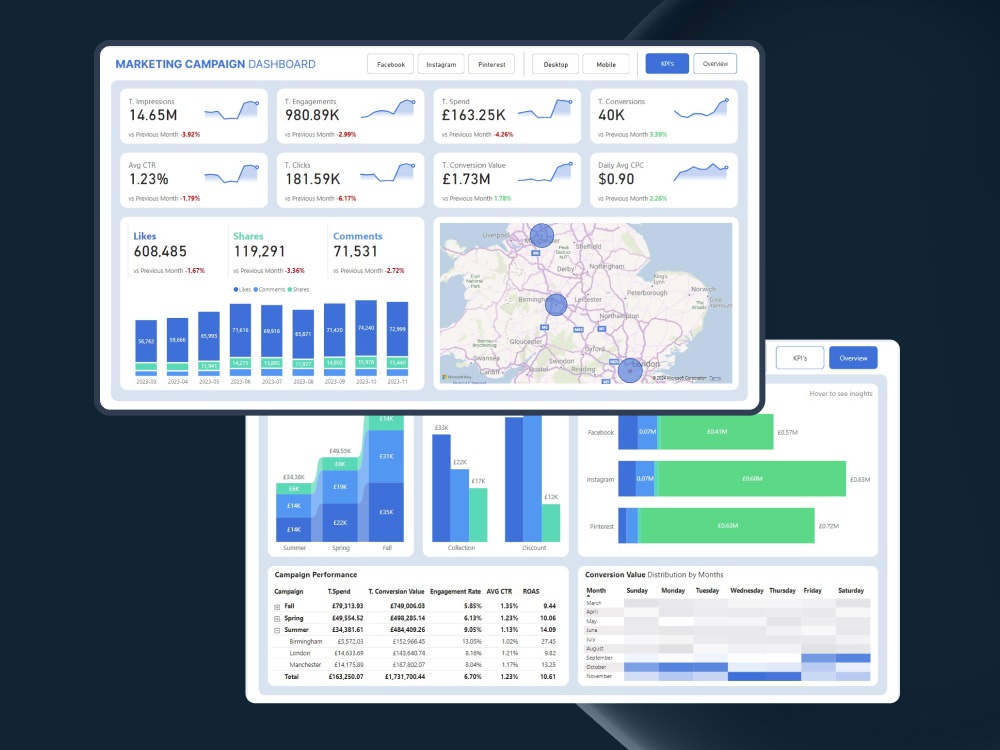Image resolution: width=1000 pixels, height=750 pixels.
Task: Click Instagram green bar labeled £0.68M
Action: click(752, 478)
